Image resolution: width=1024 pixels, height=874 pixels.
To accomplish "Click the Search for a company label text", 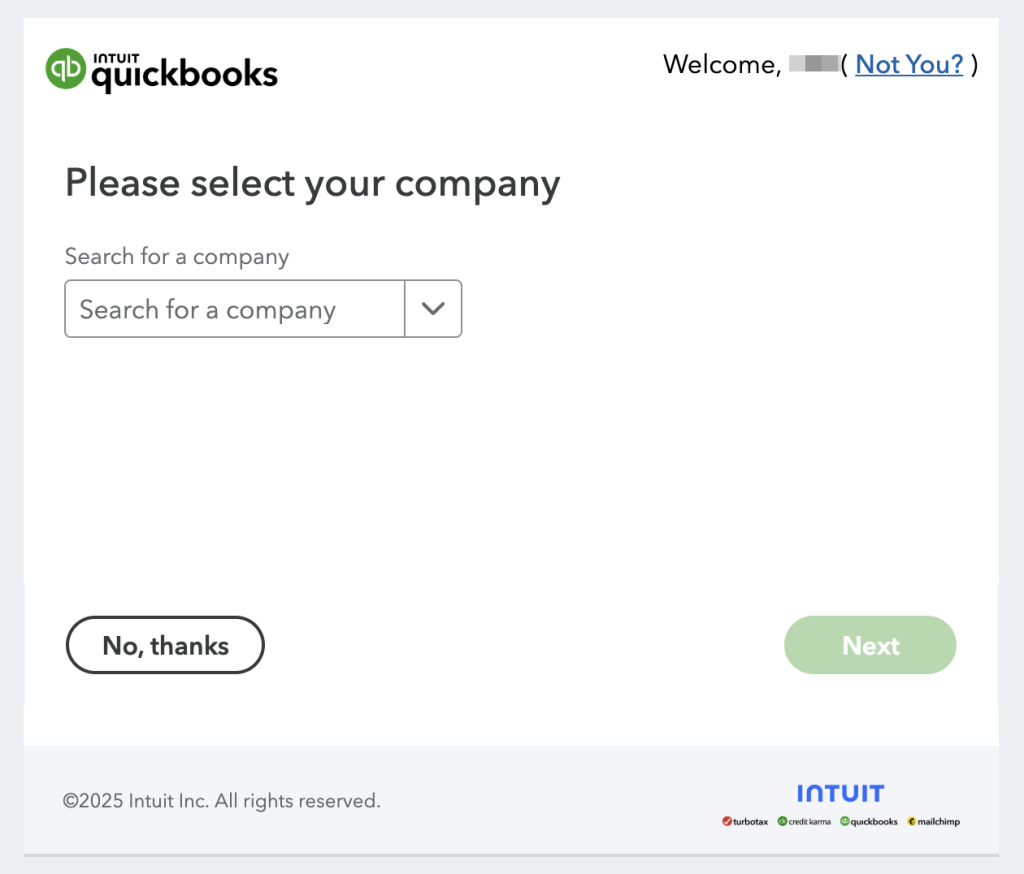I will tap(176, 257).
